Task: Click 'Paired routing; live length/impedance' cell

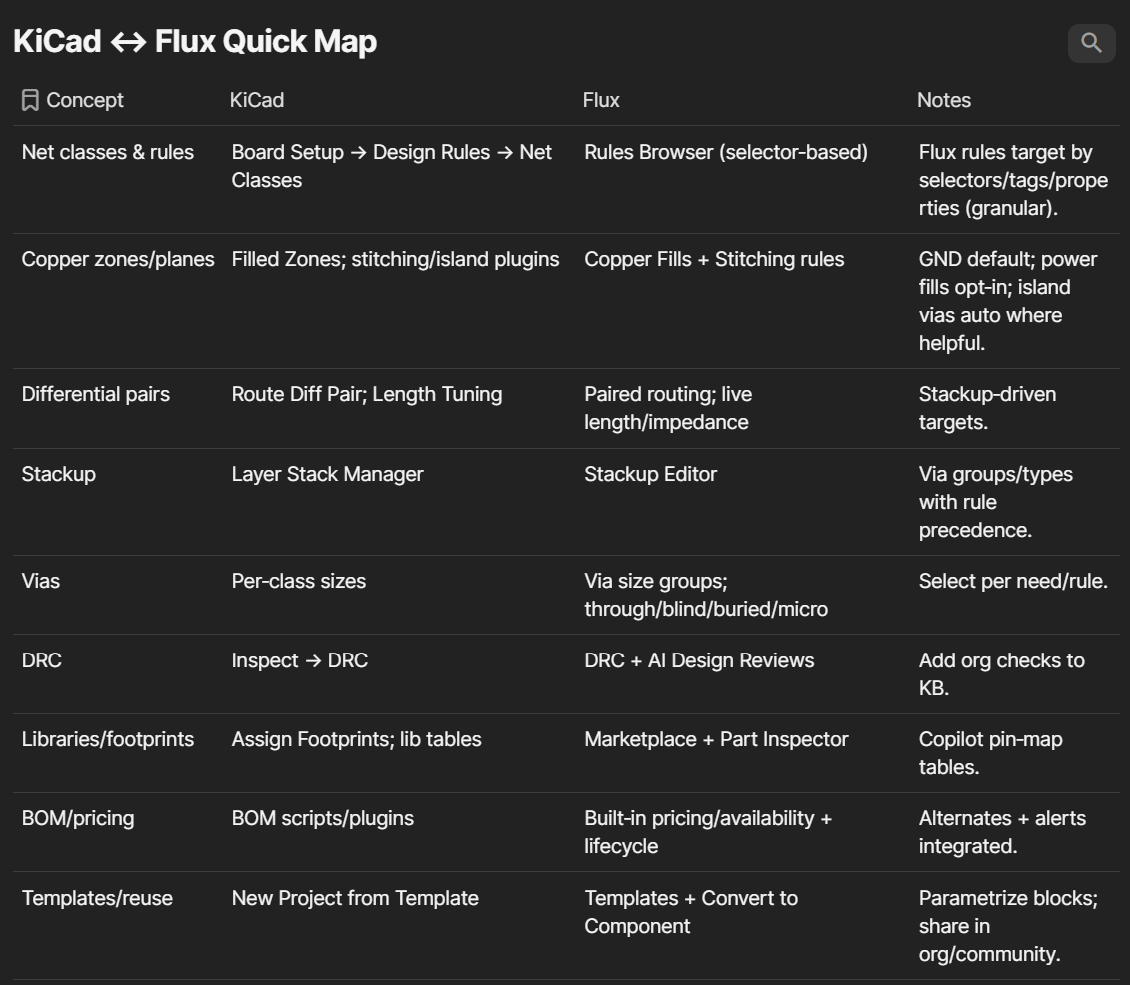Action: point(667,408)
